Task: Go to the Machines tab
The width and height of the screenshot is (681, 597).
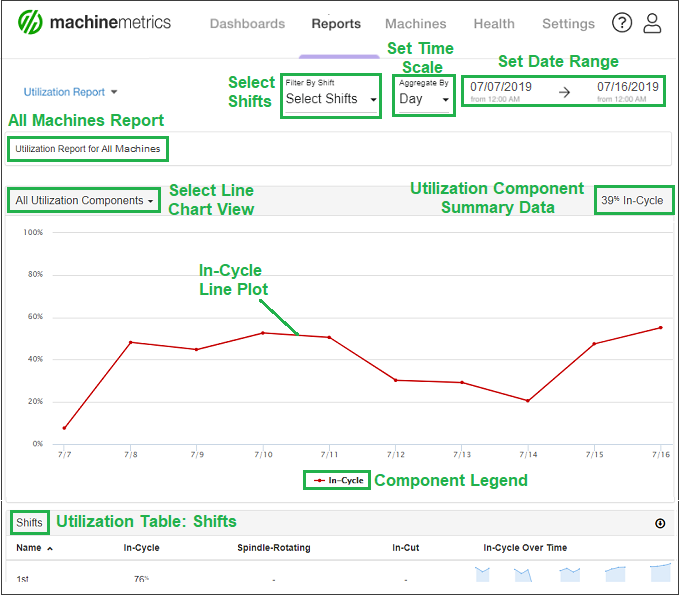Action: click(x=416, y=23)
